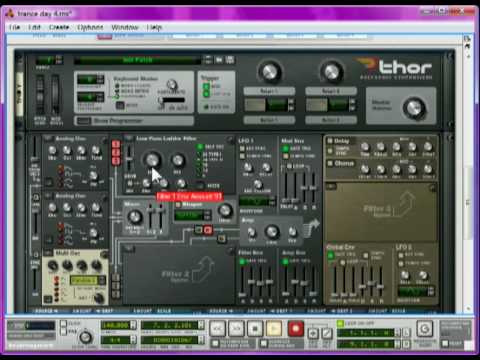Image resolution: width=480 pixels, height=360 pixels.
Task: Open the Window menu
Action: pos(125,27)
